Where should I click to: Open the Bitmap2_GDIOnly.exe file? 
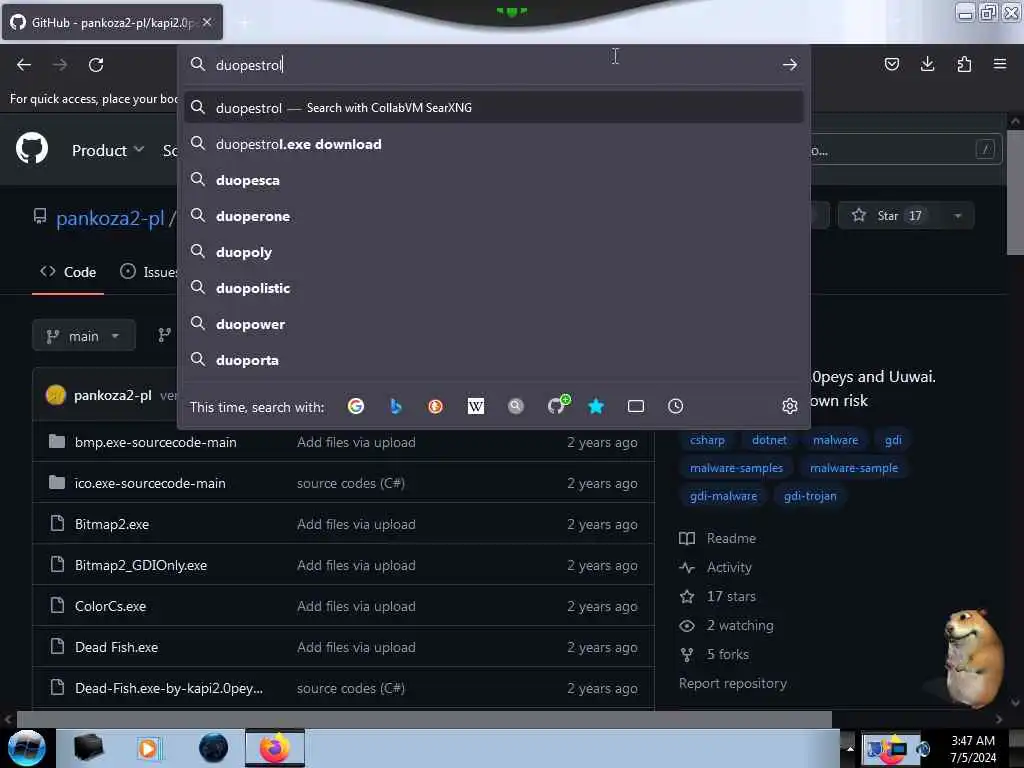141,566
